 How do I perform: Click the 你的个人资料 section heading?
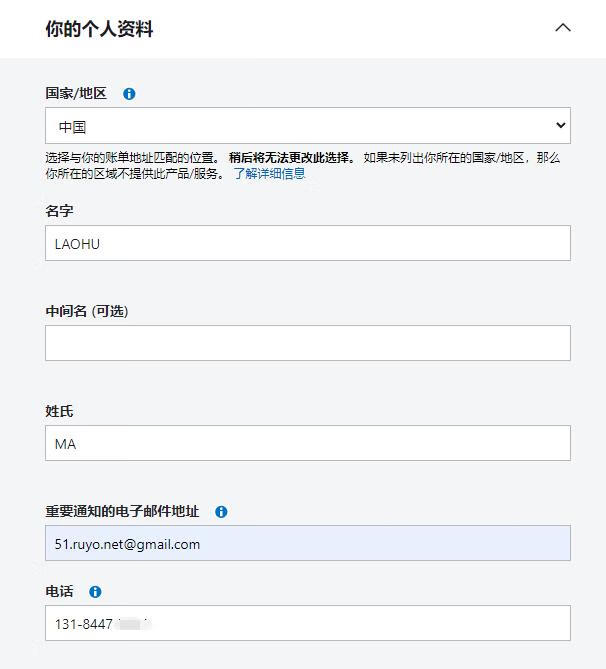[x=99, y=29]
